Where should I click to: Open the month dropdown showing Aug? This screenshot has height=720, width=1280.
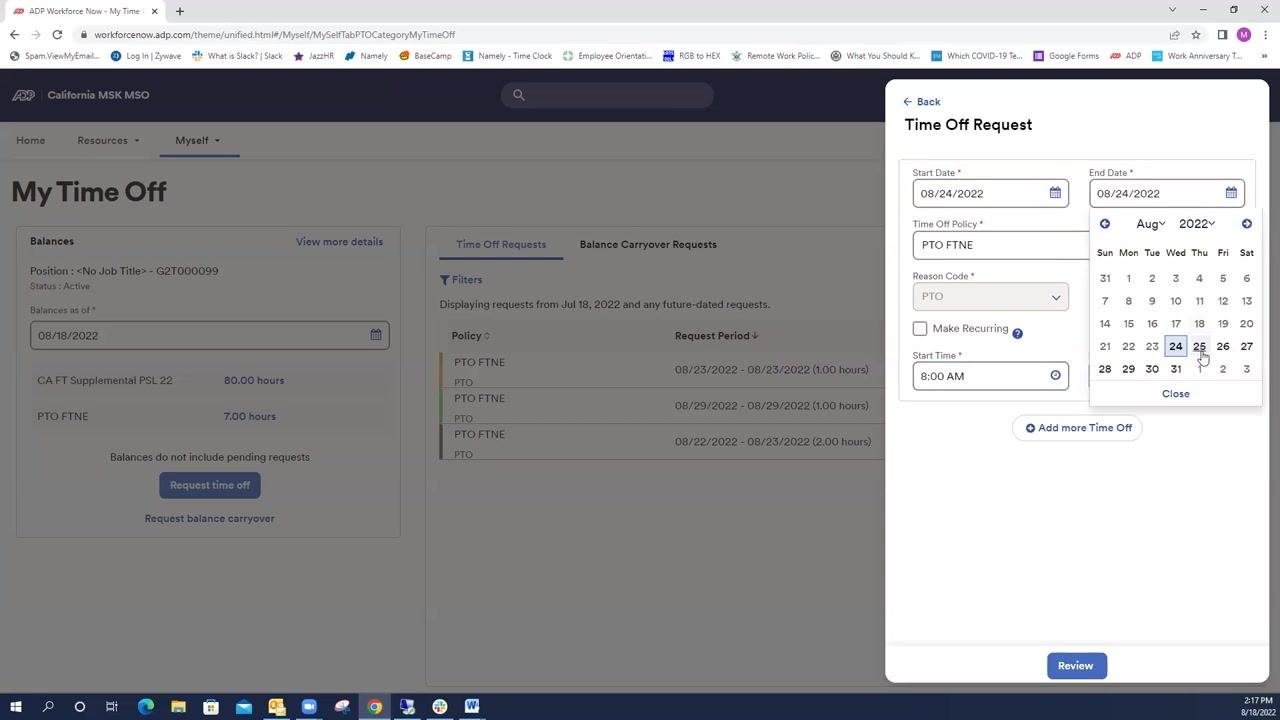1150,224
